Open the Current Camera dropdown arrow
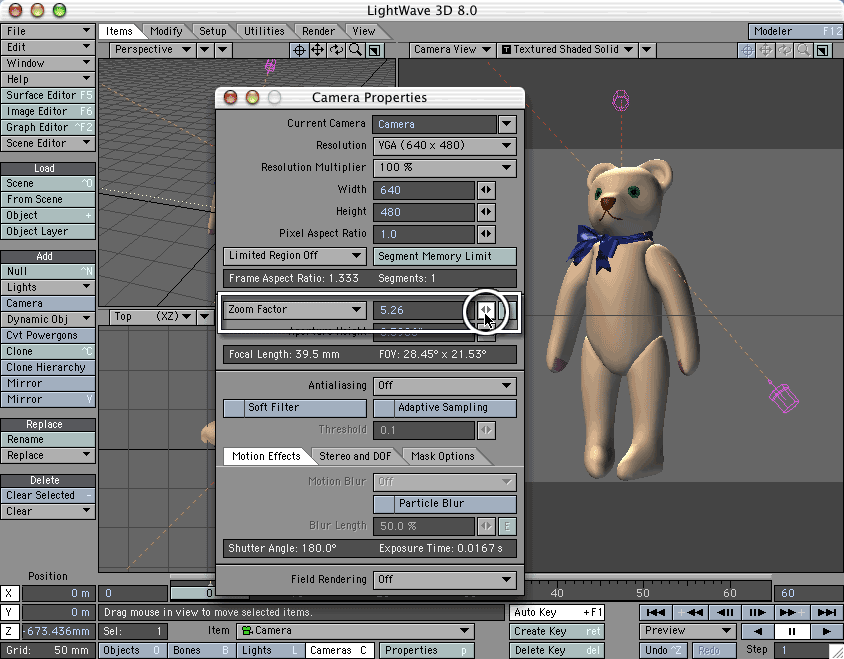The height and width of the screenshot is (659, 844). click(x=507, y=124)
